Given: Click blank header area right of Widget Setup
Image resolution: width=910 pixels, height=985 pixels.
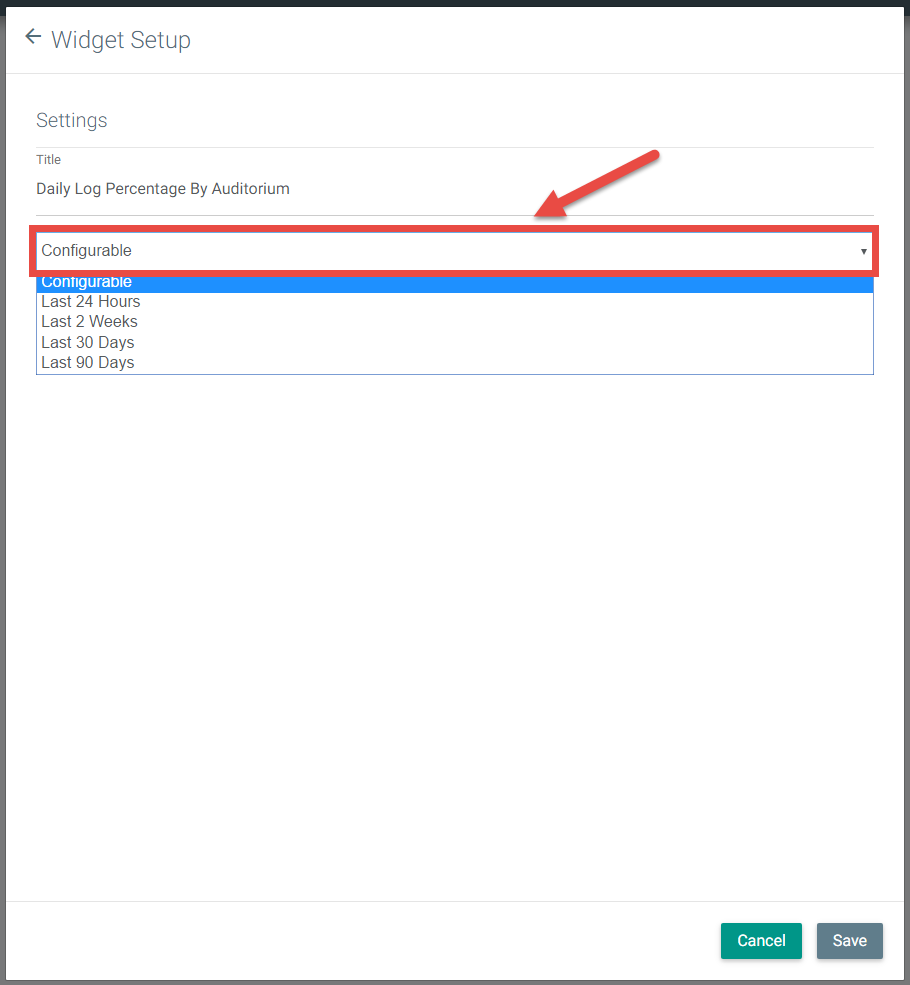Looking at the screenshot, I should pyautogui.click(x=550, y=40).
